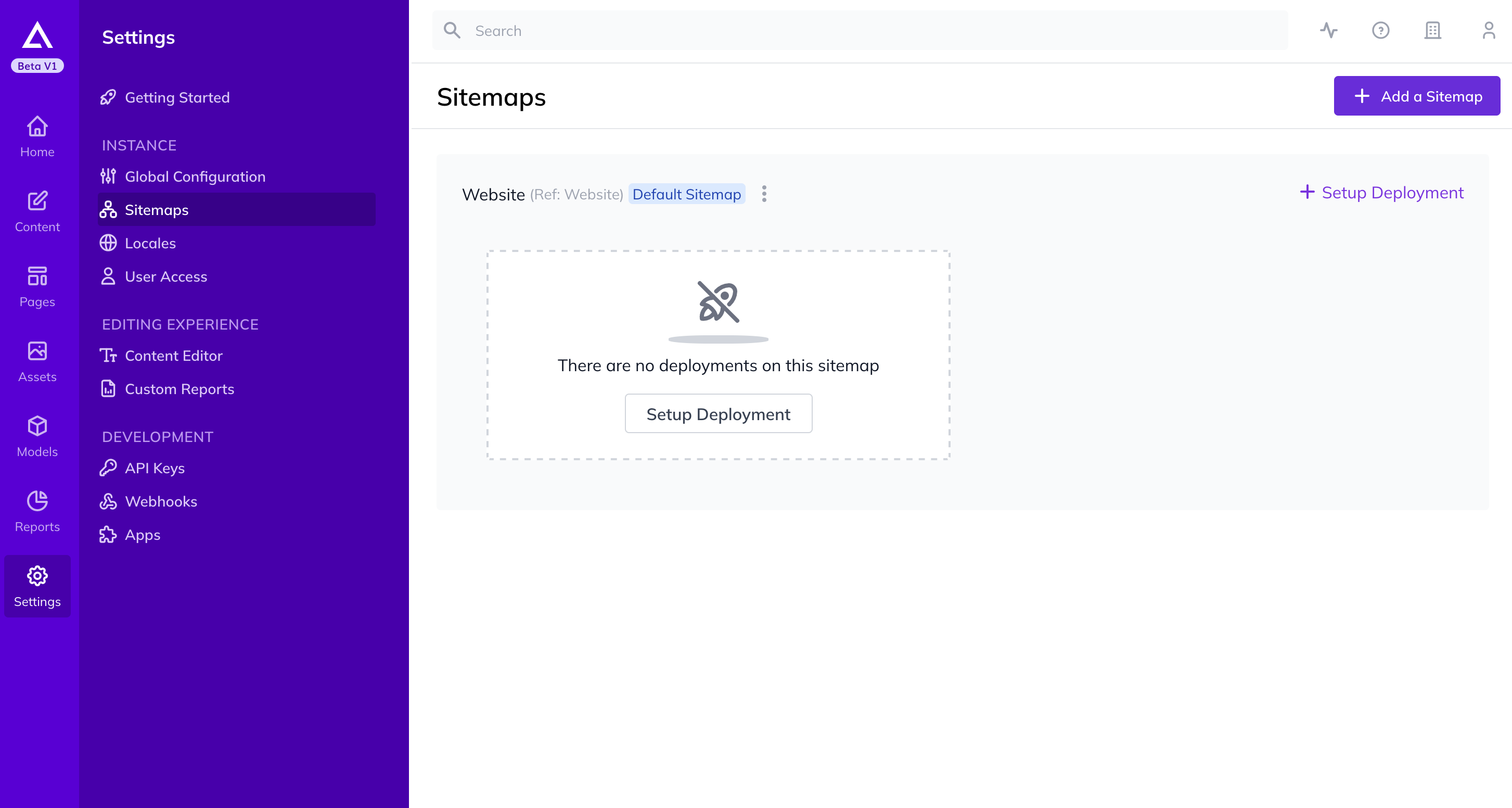Select the Settings gear in the rail
The width and height of the screenshot is (1512, 808).
point(37,586)
